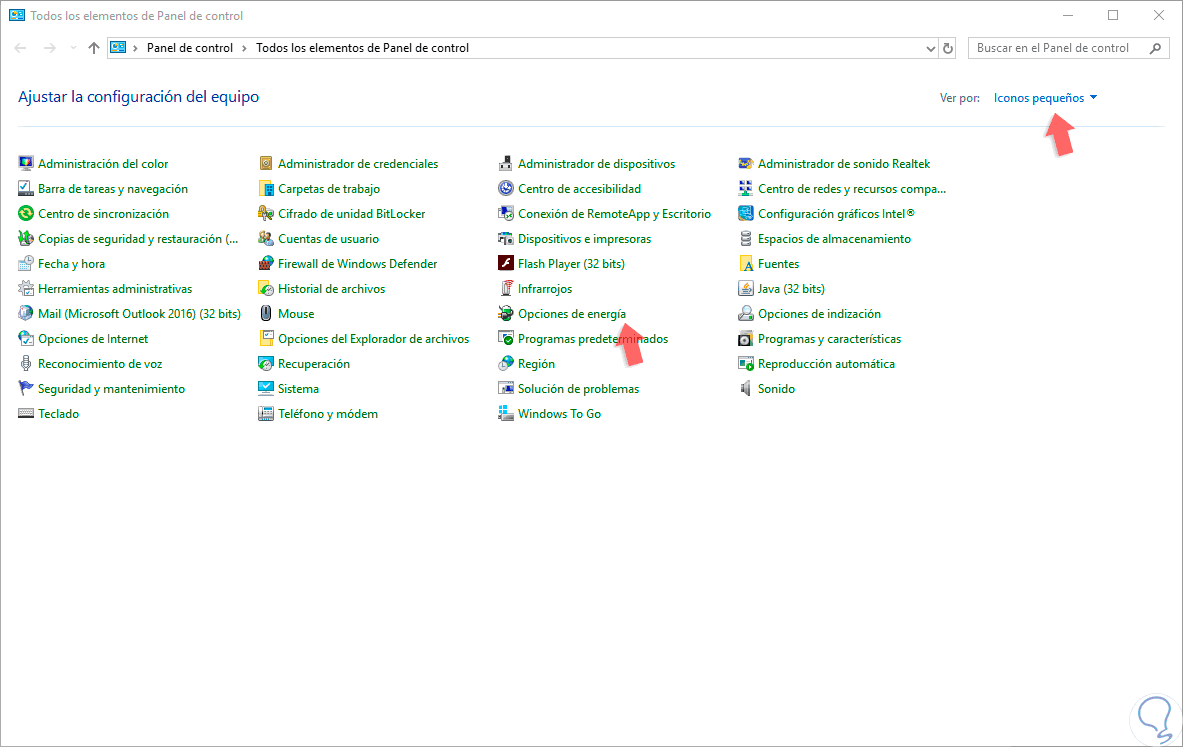The width and height of the screenshot is (1183, 747).
Task: Click the Opciones de energía icon
Action: click(x=506, y=314)
